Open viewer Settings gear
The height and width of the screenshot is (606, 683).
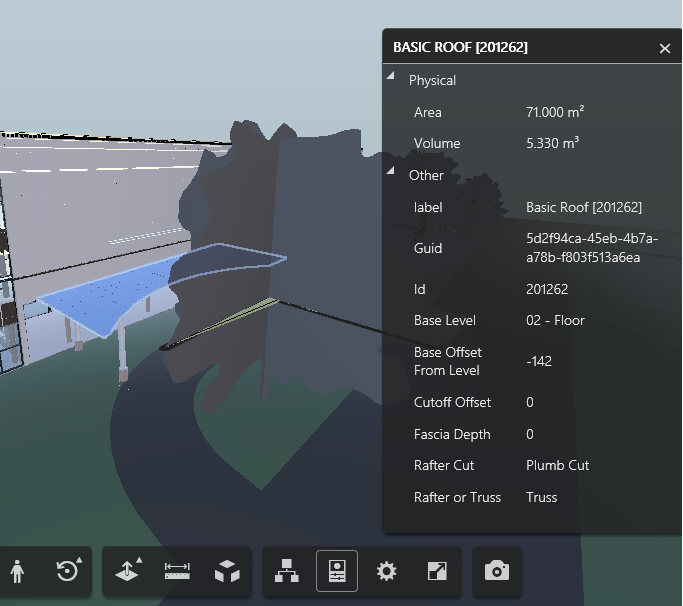[x=386, y=571]
